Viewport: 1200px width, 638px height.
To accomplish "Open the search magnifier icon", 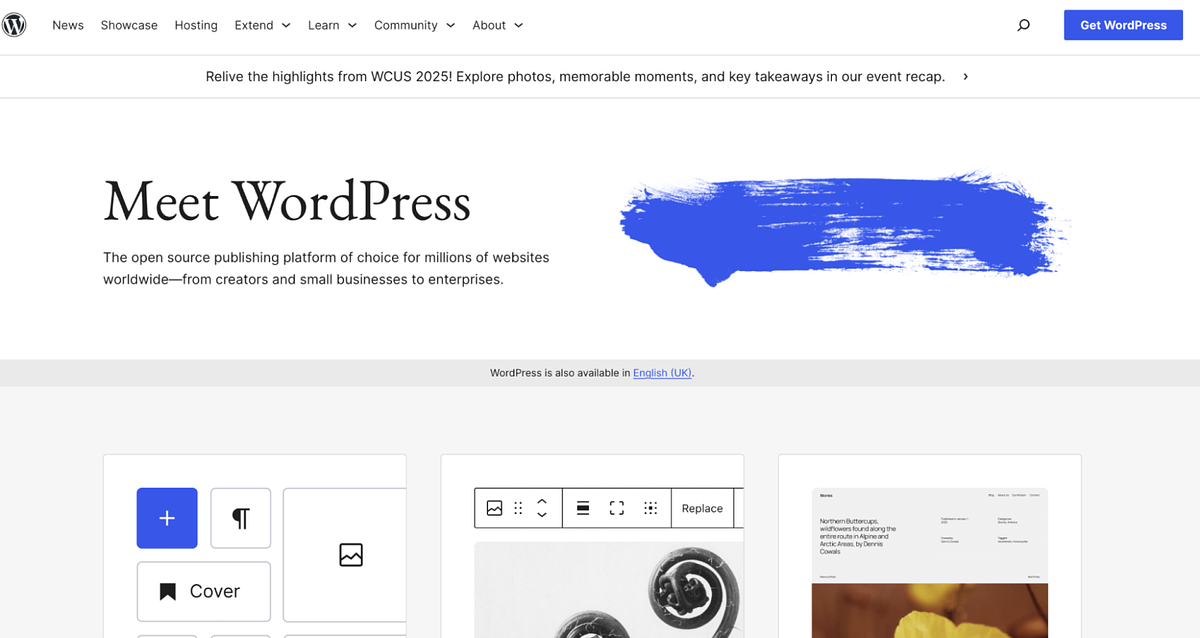I will [1023, 25].
